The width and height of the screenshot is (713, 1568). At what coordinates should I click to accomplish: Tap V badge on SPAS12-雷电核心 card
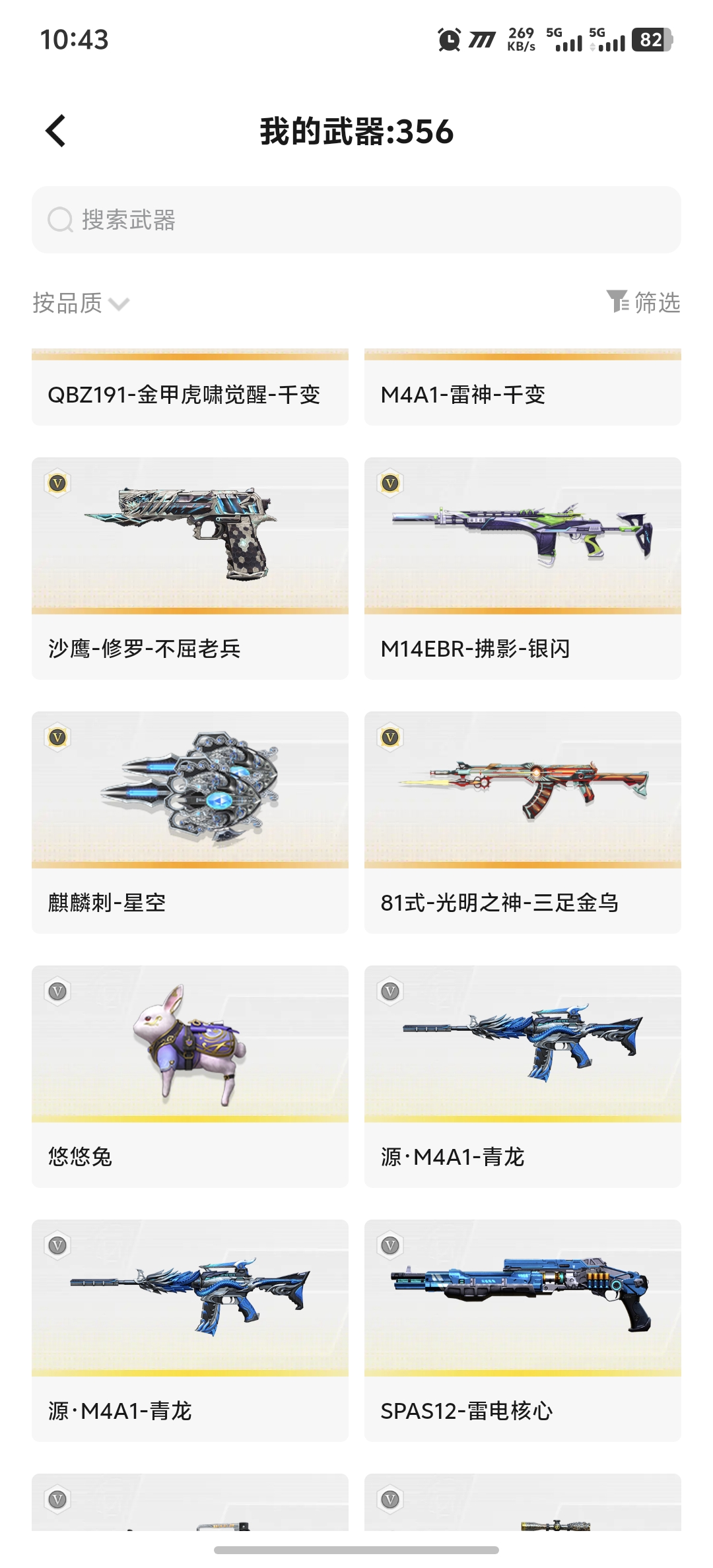(391, 1246)
